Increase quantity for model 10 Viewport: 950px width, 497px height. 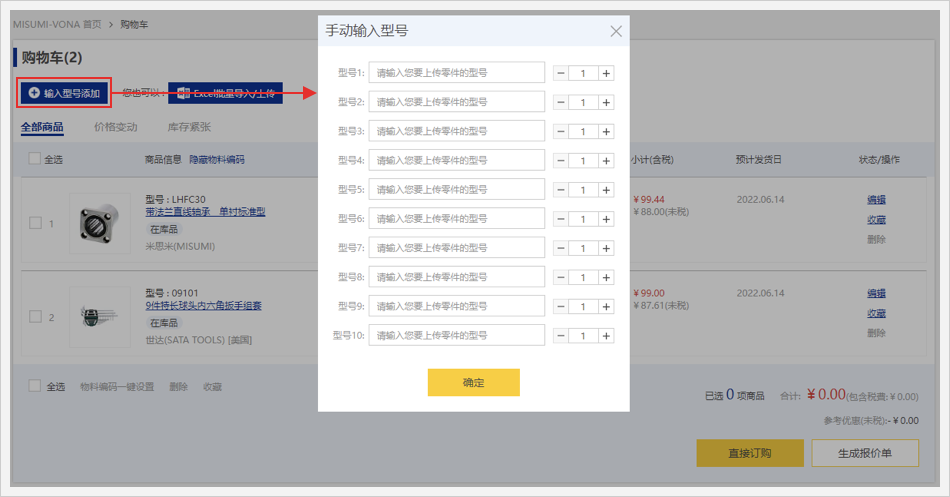coord(606,336)
